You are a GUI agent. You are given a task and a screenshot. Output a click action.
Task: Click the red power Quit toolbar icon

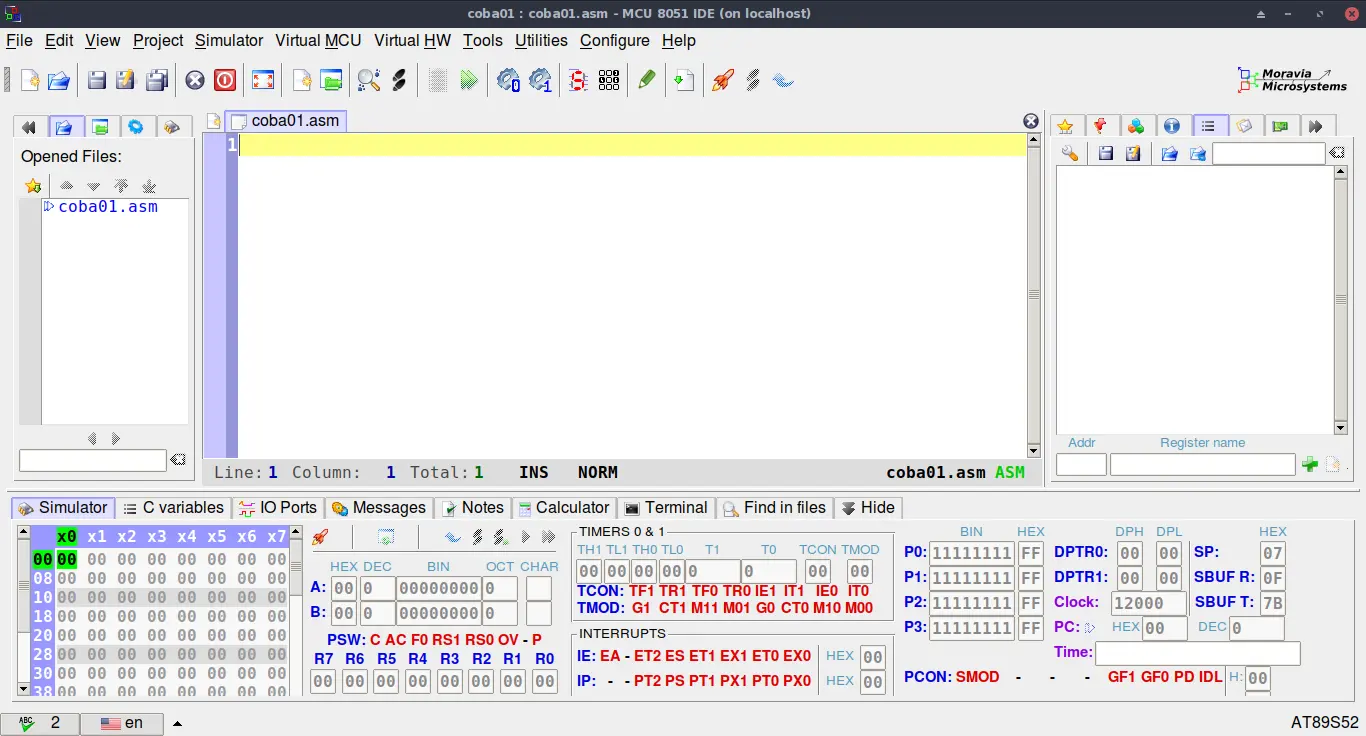(225, 81)
